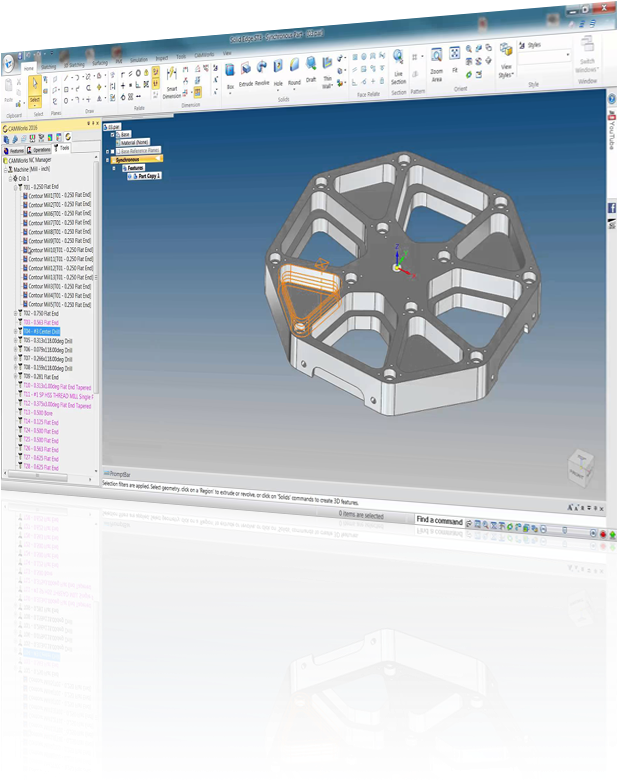Toggle Part Copy 1 visibility icon
The height and width of the screenshot is (780, 617).
click(x=130, y=176)
